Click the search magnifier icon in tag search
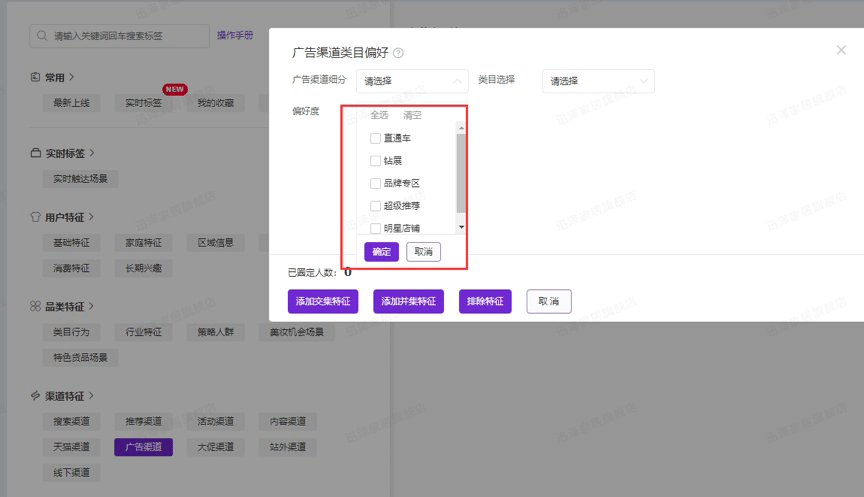Image resolution: width=864 pixels, height=497 pixels. [x=42, y=37]
